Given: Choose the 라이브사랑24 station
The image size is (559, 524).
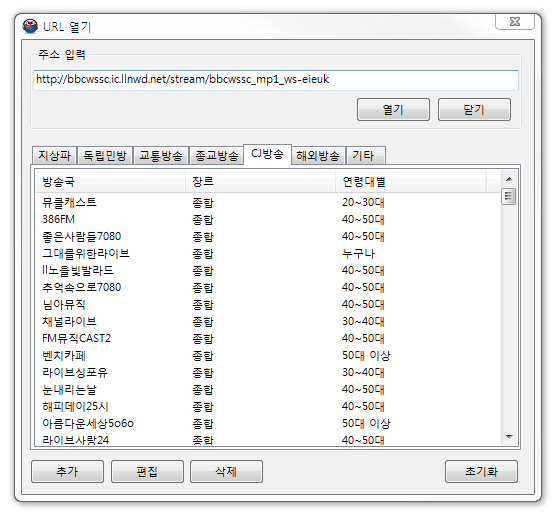Looking at the screenshot, I should coord(268,440).
